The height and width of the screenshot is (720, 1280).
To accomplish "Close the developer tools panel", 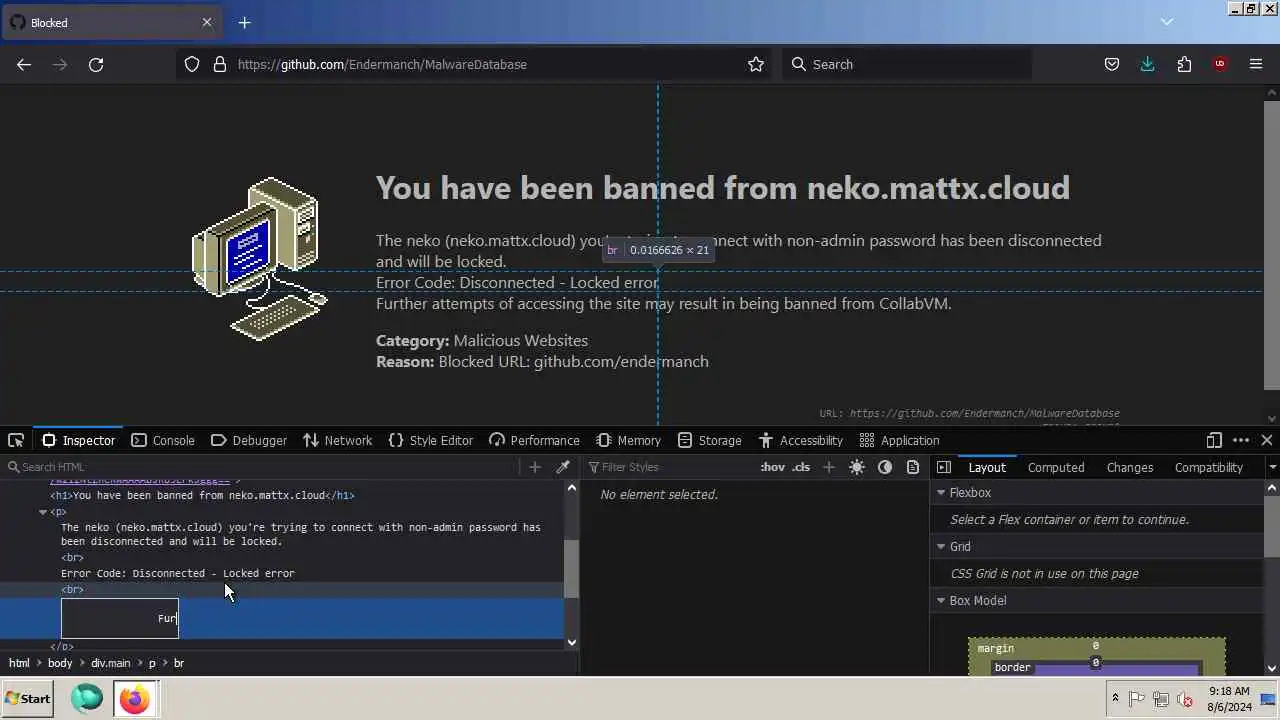I will (1267, 440).
